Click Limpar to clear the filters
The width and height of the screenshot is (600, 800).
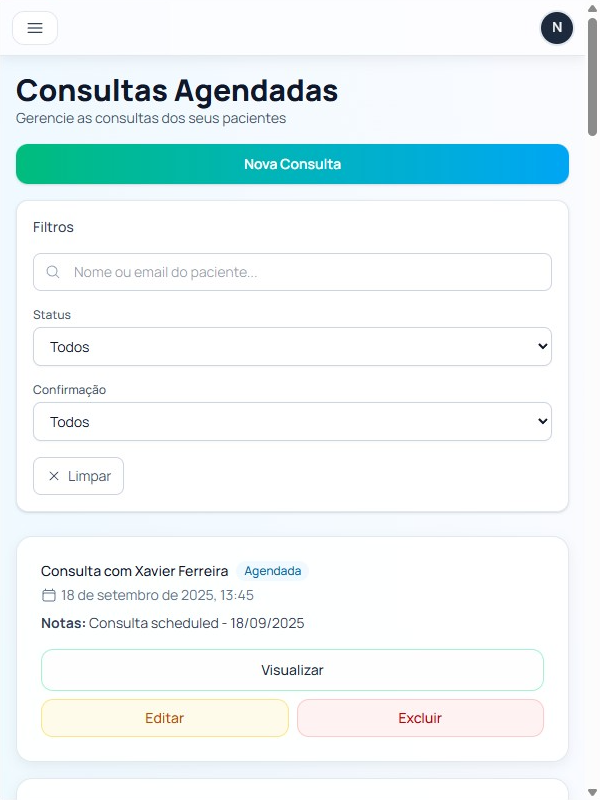[x=78, y=476]
